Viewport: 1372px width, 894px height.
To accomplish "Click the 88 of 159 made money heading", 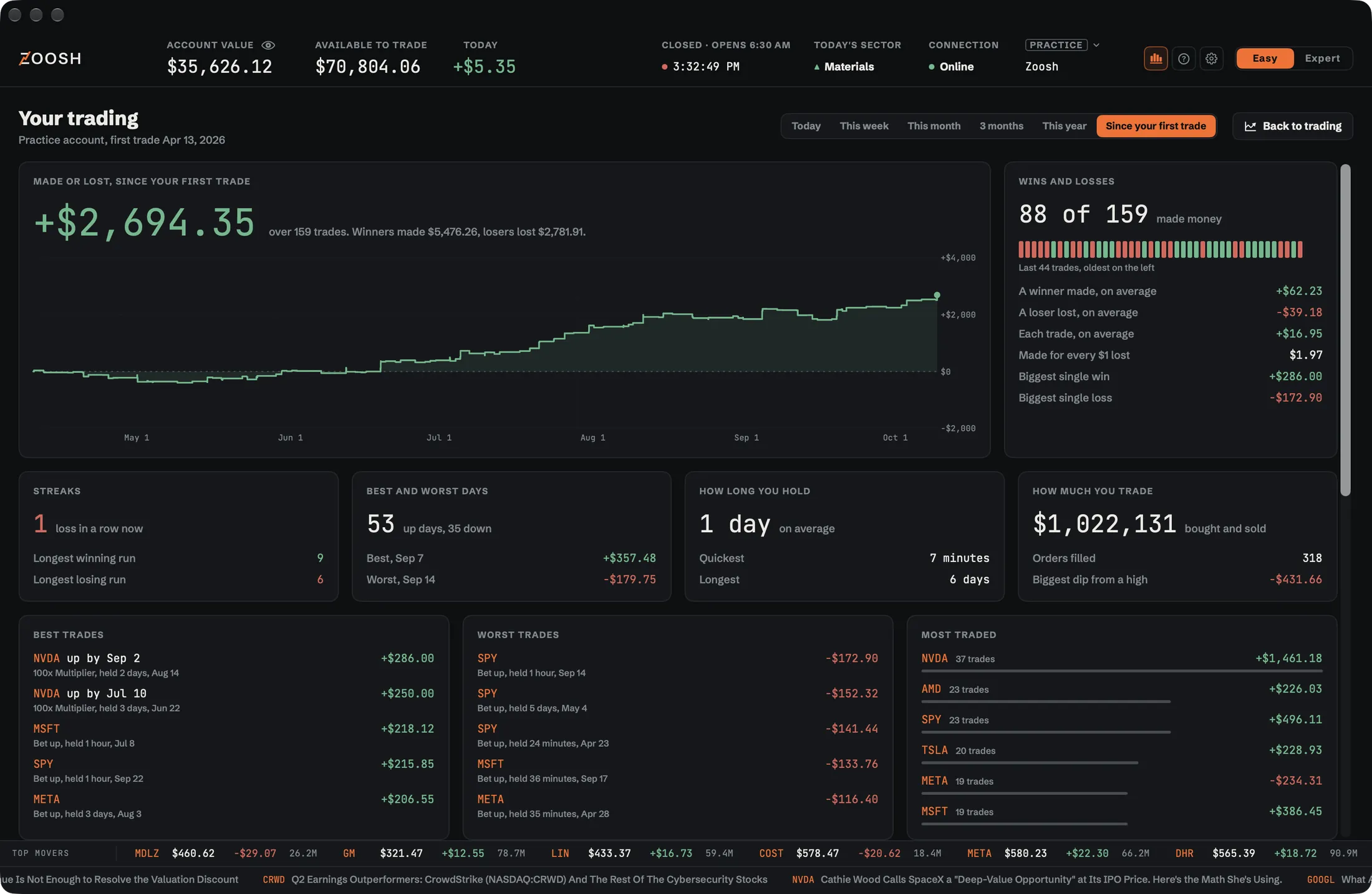I will coord(1120,215).
